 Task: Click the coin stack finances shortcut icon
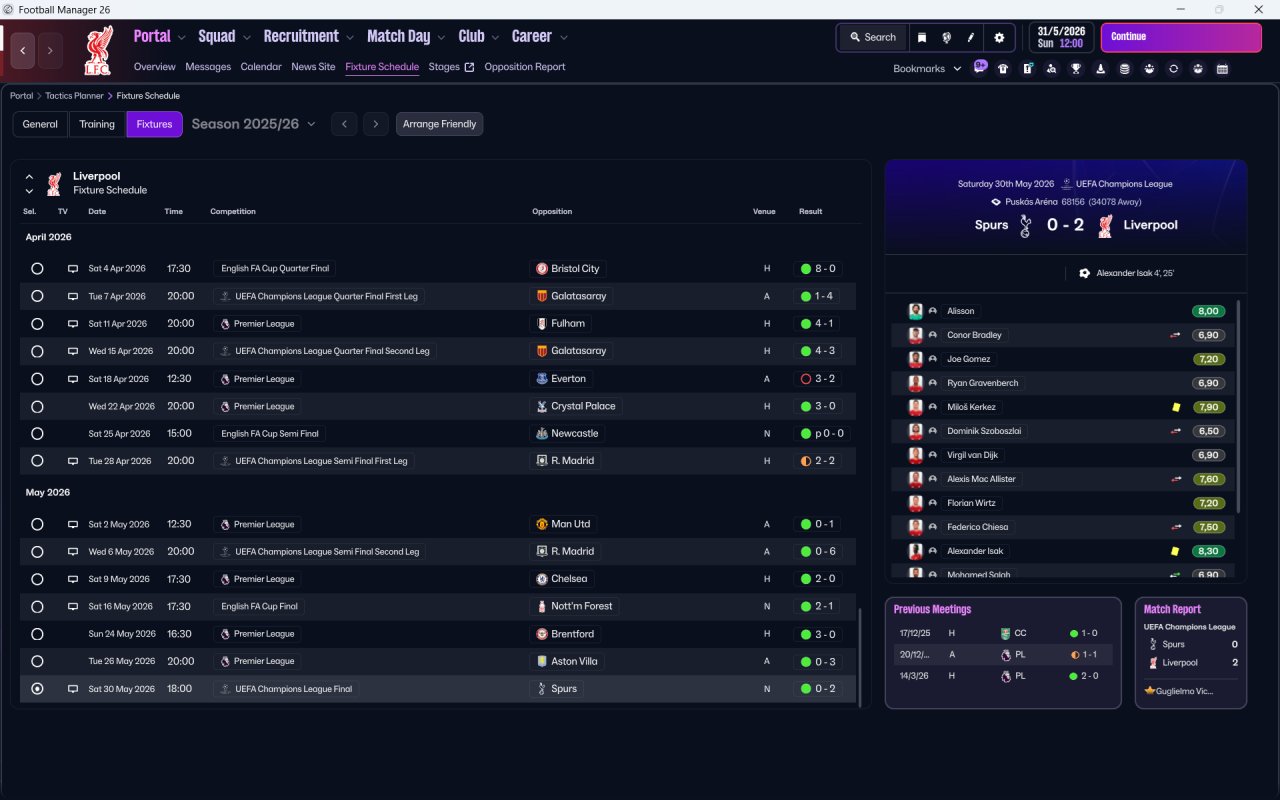coord(1125,69)
